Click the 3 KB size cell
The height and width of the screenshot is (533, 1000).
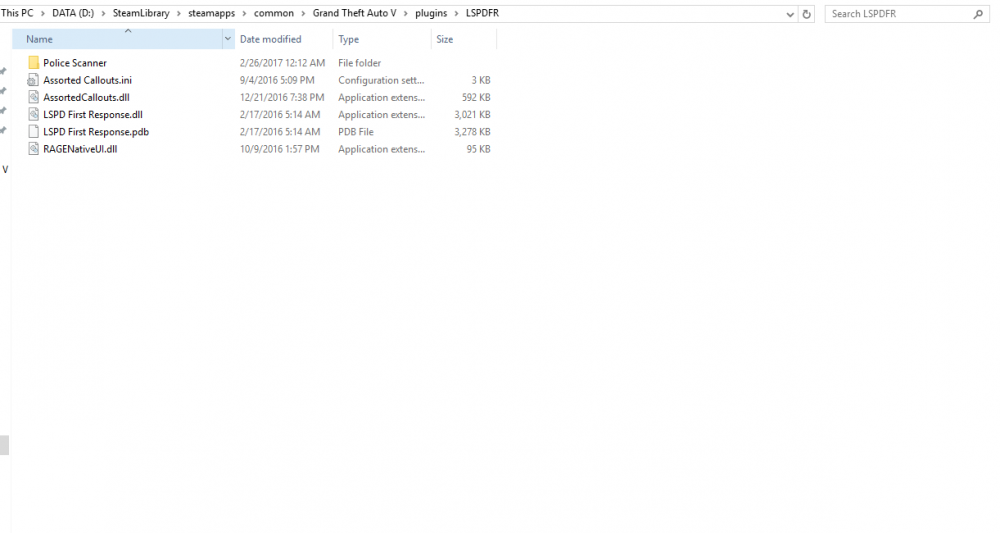coord(481,80)
